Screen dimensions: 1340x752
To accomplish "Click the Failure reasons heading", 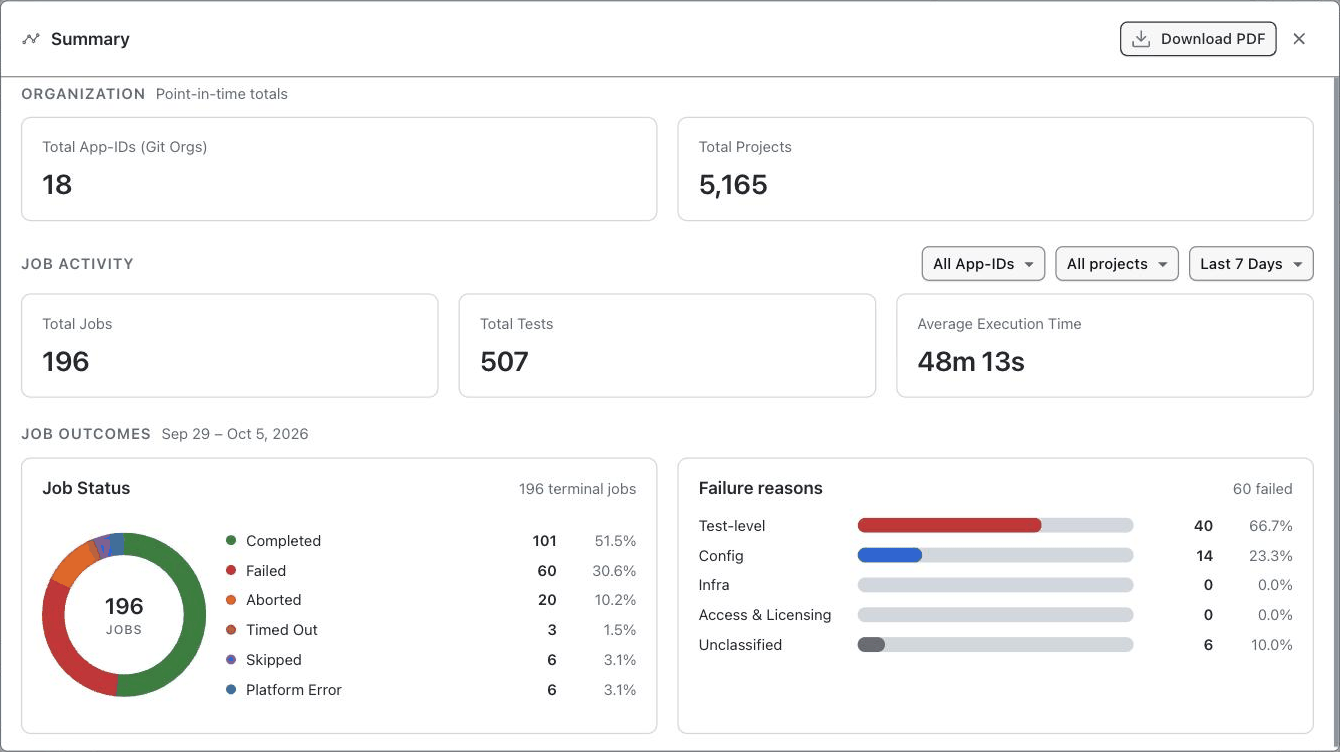I will click(760, 488).
